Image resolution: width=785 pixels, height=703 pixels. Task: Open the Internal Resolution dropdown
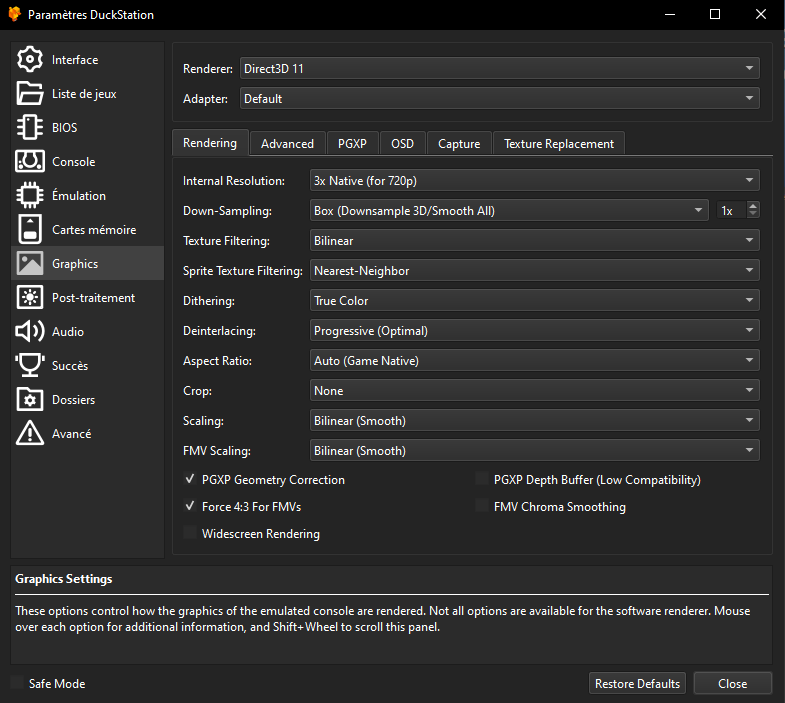[x=535, y=181]
